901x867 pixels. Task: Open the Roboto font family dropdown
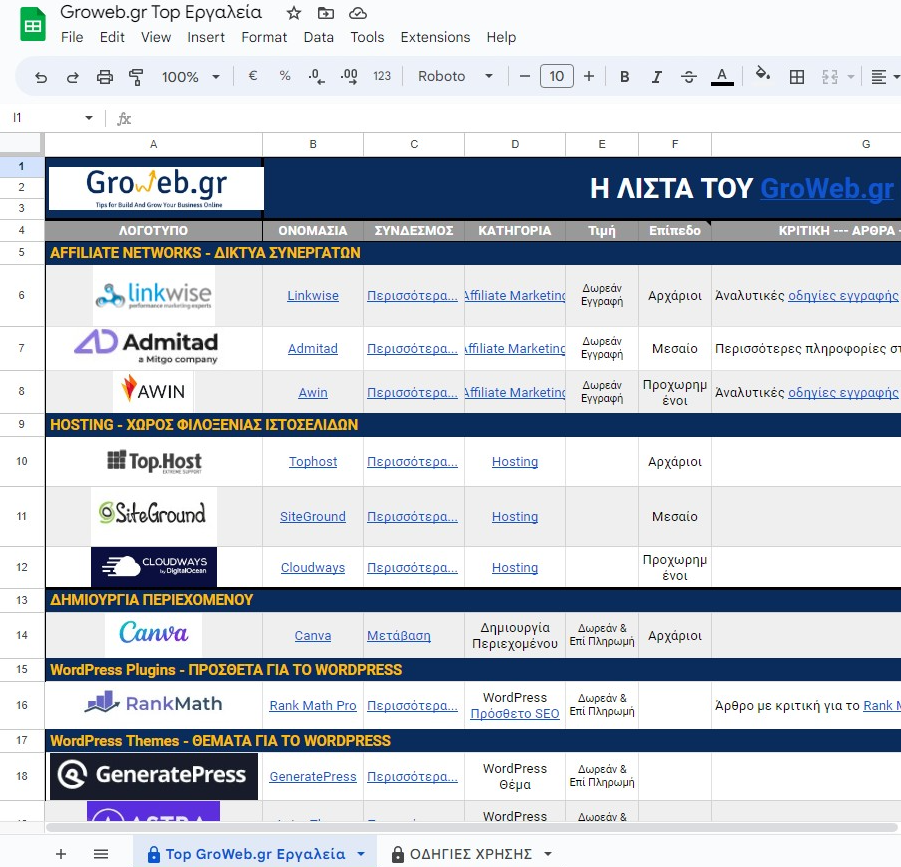pyautogui.click(x=456, y=76)
